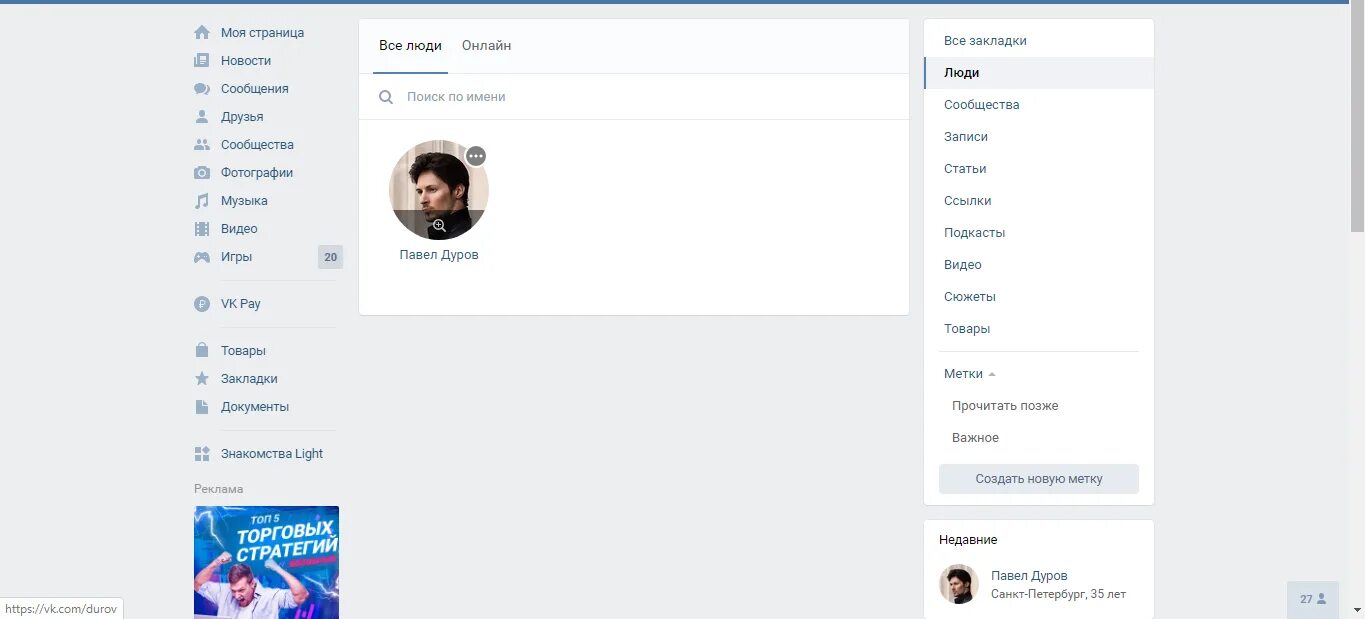Click the VK Pay ruble icon
The image size is (1365, 619).
pos(202,304)
